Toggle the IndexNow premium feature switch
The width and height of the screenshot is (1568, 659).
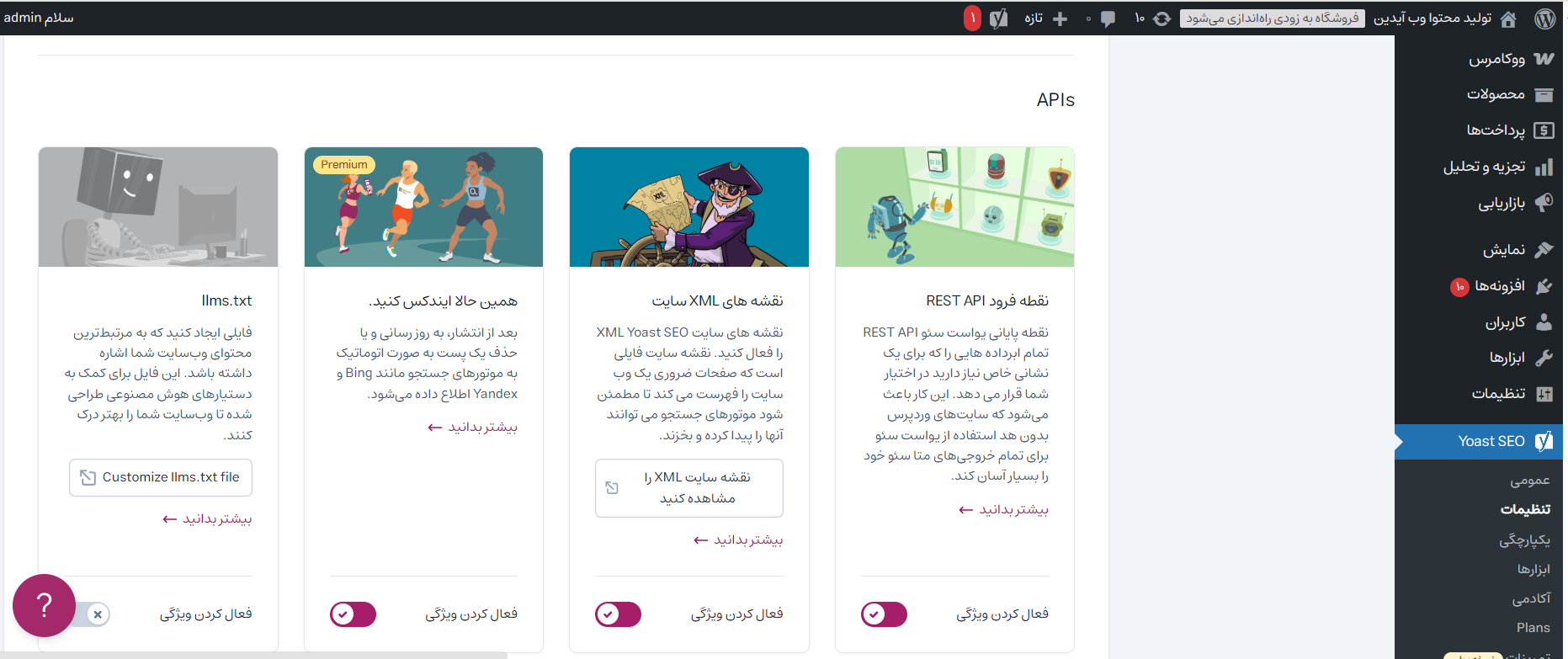(x=353, y=614)
